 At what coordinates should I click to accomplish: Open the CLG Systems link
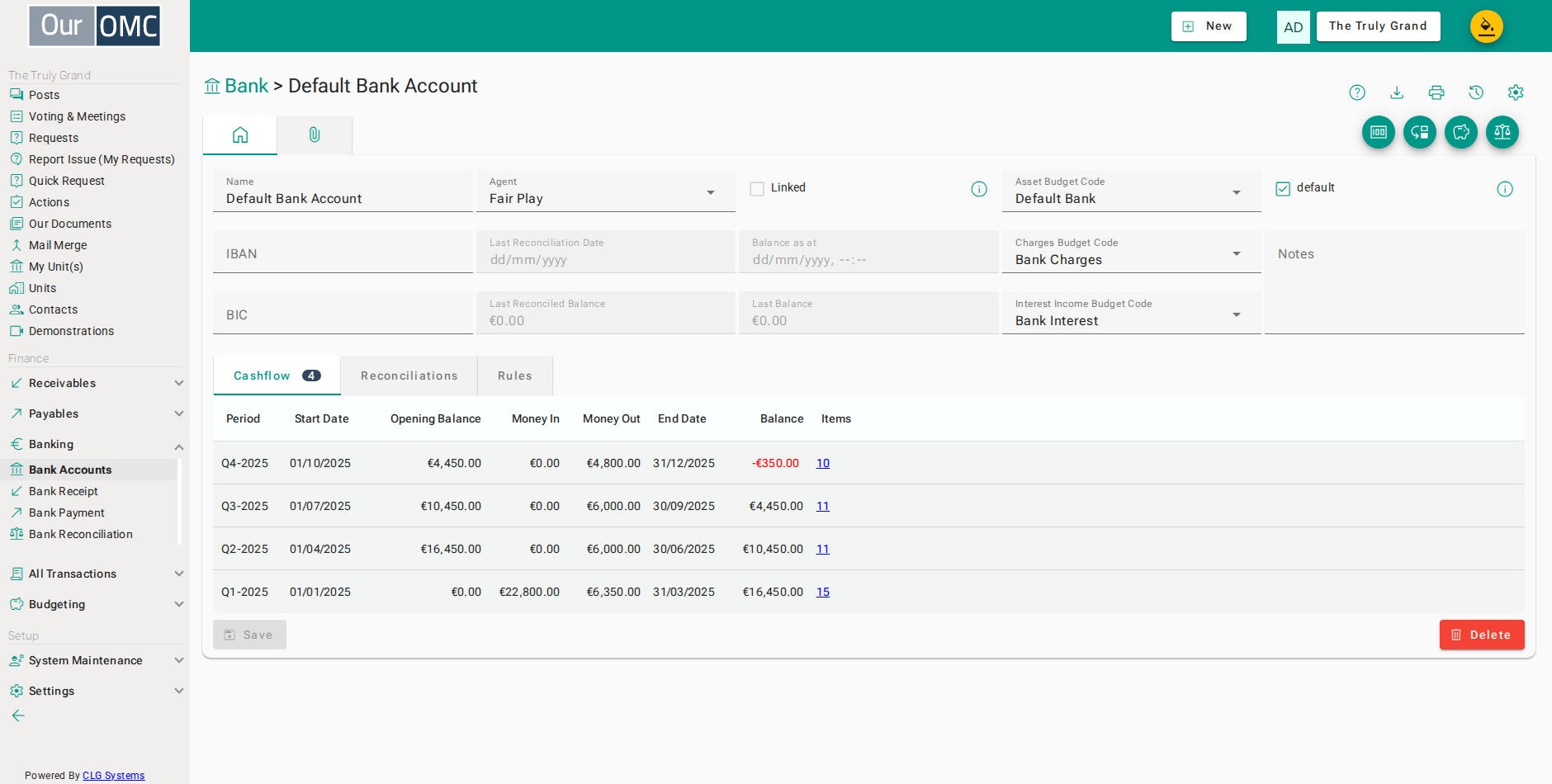point(114,776)
